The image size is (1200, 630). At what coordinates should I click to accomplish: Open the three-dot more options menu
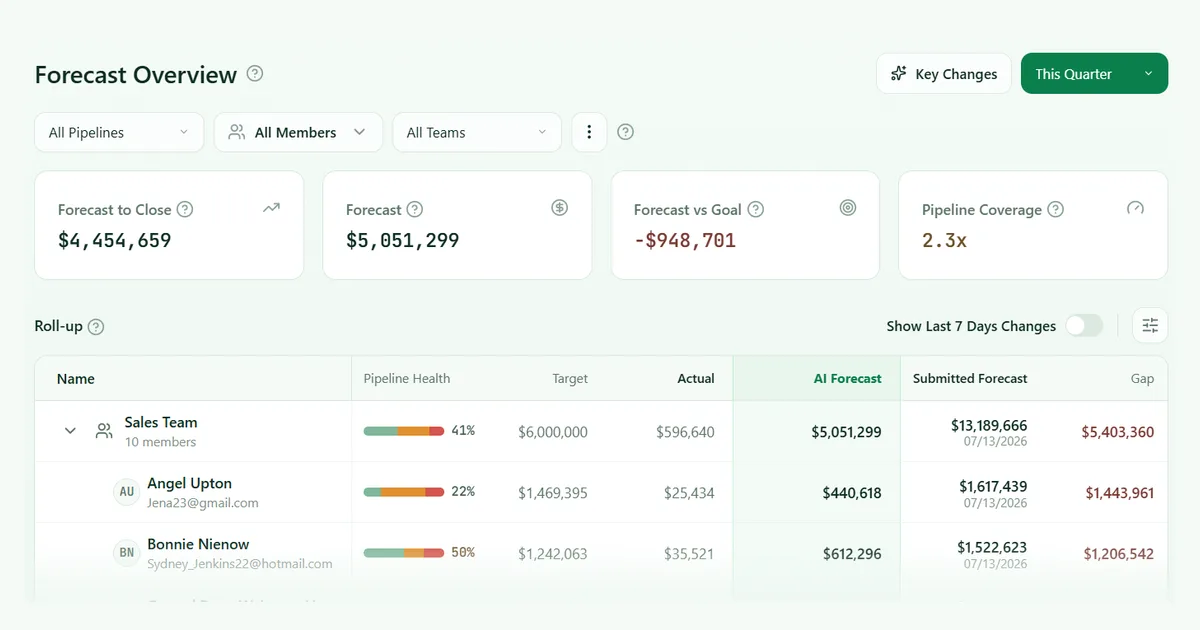589,132
